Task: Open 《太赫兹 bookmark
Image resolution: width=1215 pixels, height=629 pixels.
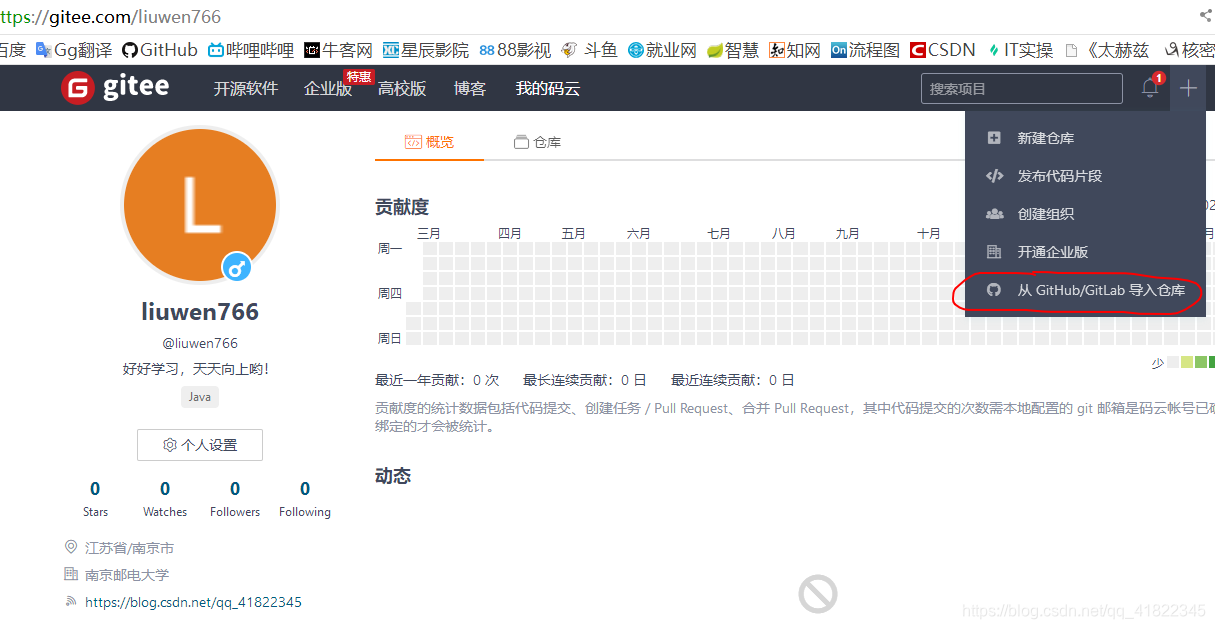Action: point(1110,50)
